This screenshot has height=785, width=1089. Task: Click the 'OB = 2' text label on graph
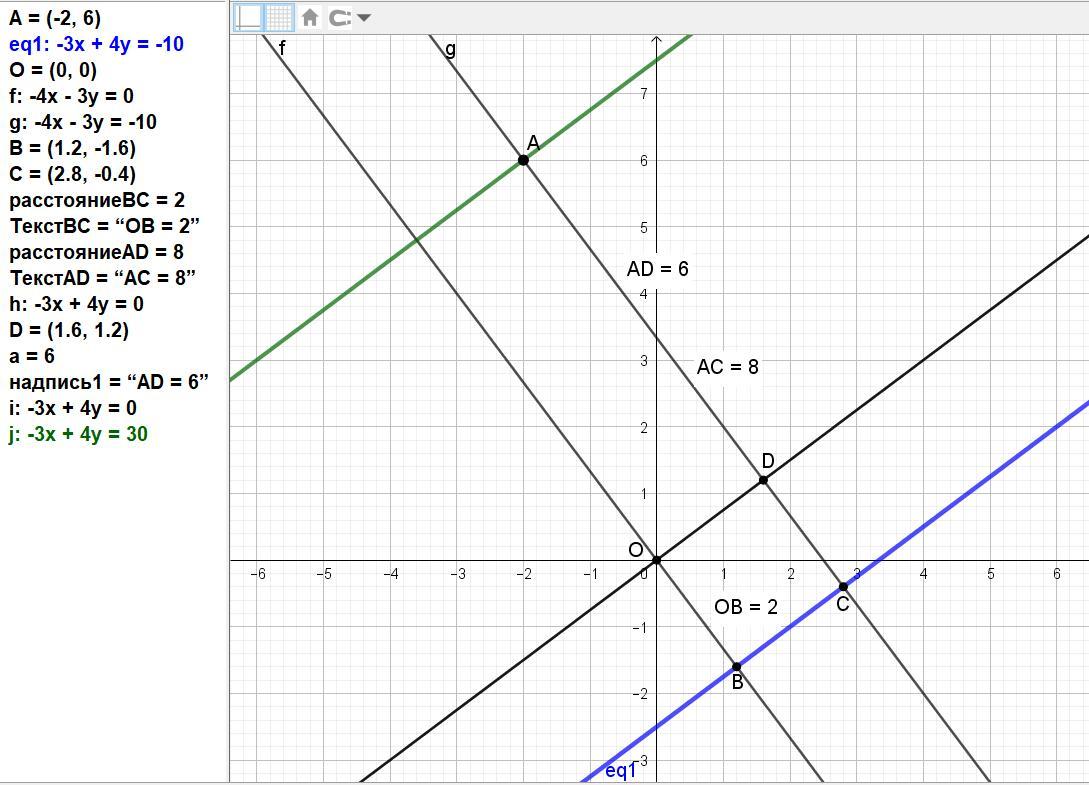point(746,607)
